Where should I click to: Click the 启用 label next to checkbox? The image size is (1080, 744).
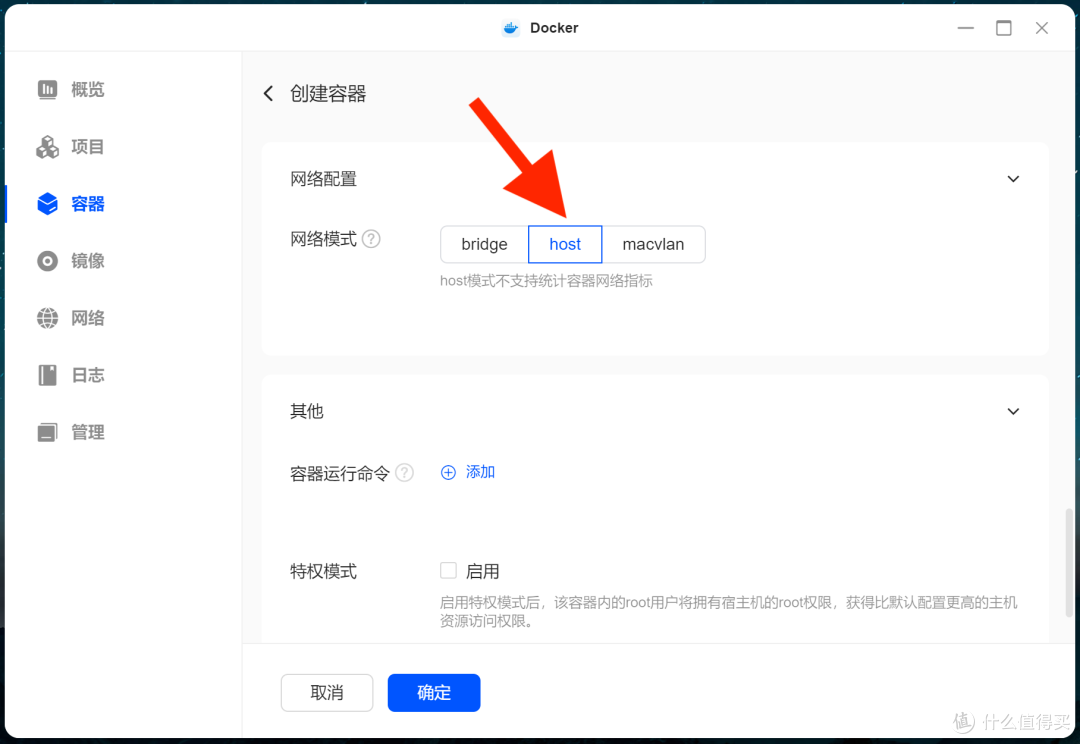[x=482, y=572]
